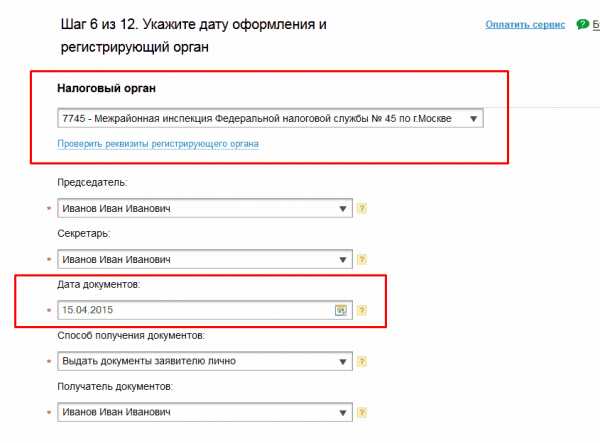Click the Получатель документов label
Screen dimensions: 600x443
click(x=118, y=386)
